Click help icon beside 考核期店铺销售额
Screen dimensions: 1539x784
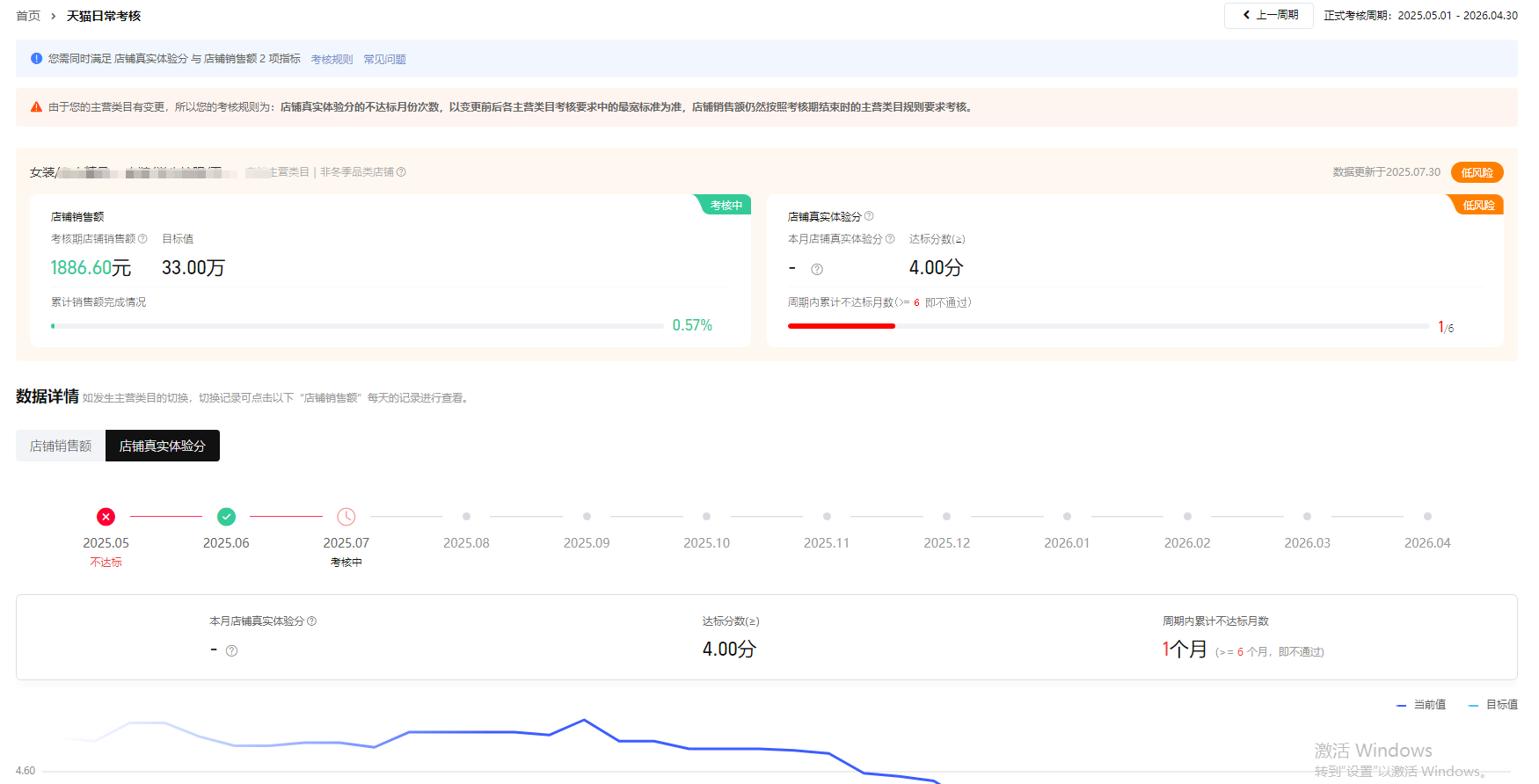tap(142, 239)
